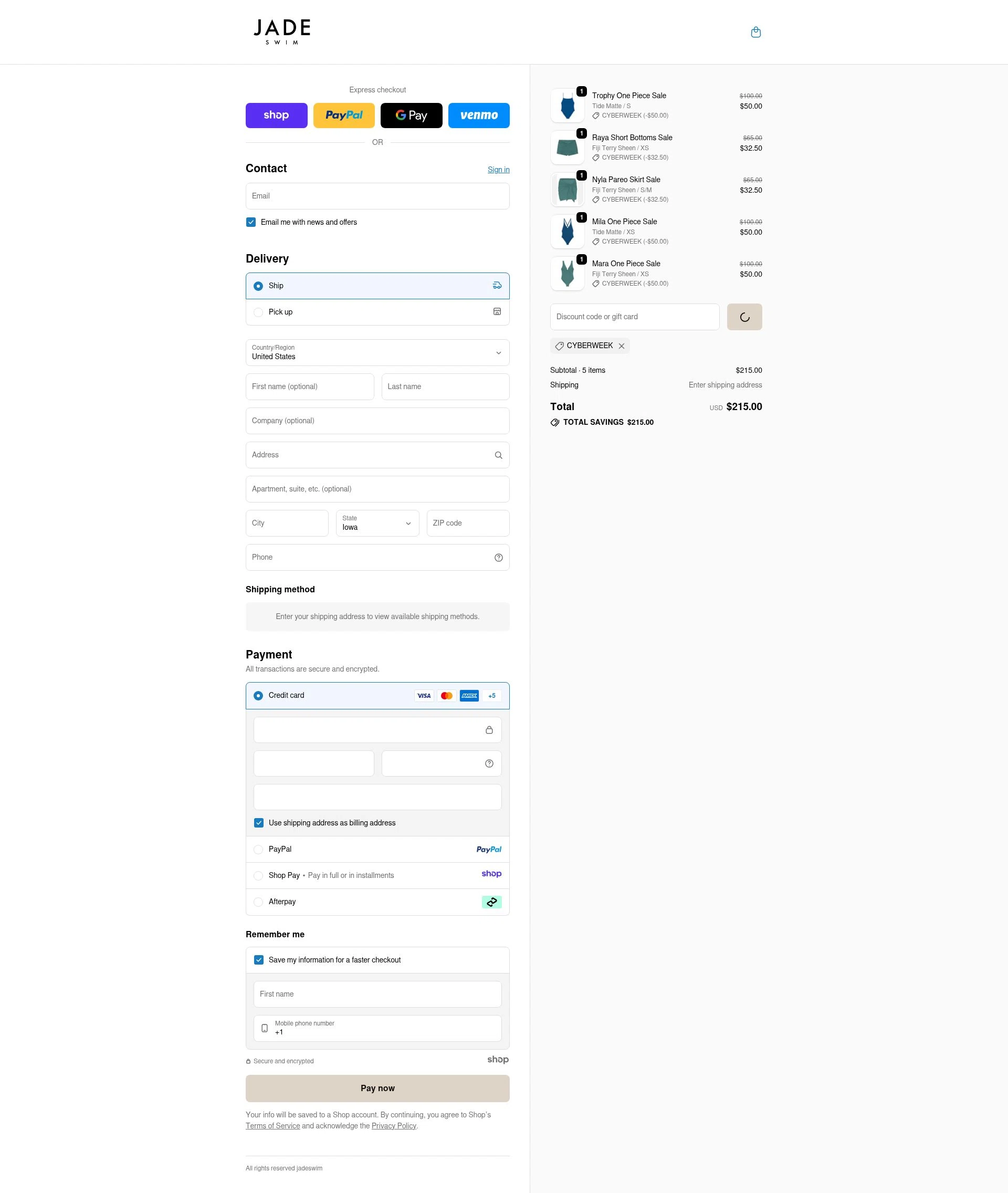The image size is (1008, 1193).
Task: Click the security code help icon
Action: tap(489, 763)
